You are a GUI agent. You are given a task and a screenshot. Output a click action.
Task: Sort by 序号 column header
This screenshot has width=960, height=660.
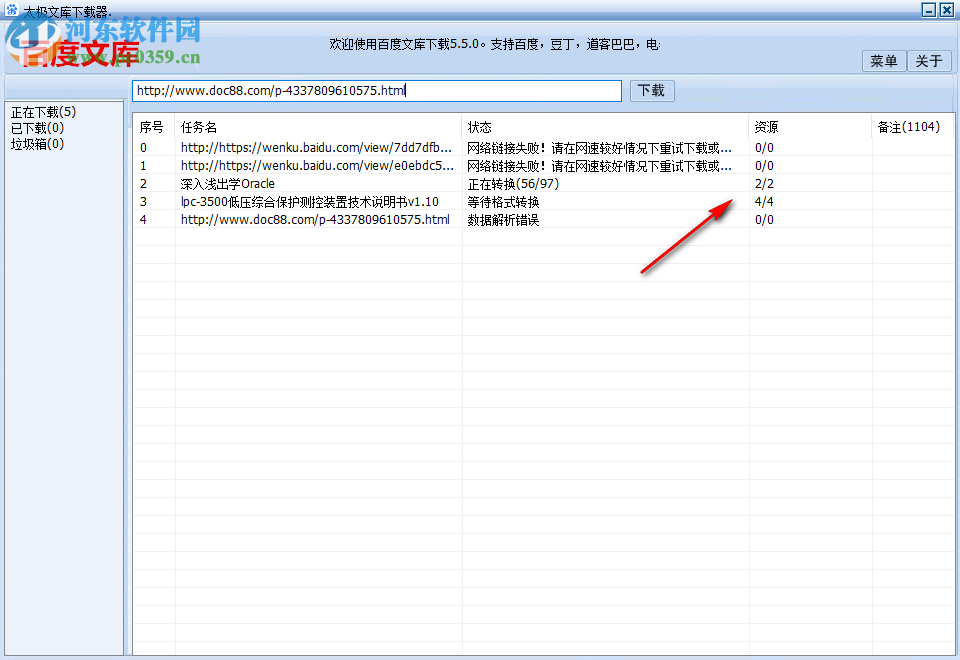point(151,127)
